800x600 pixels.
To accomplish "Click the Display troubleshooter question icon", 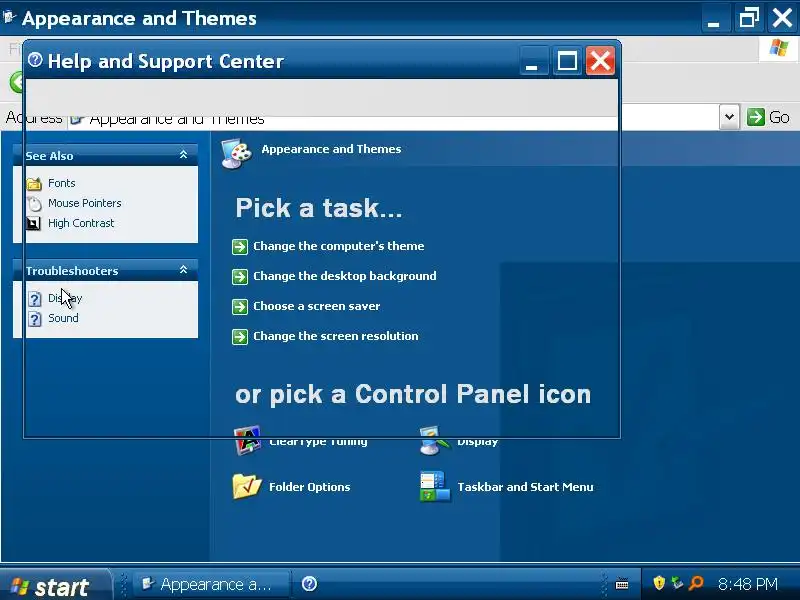I will click(x=34, y=298).
